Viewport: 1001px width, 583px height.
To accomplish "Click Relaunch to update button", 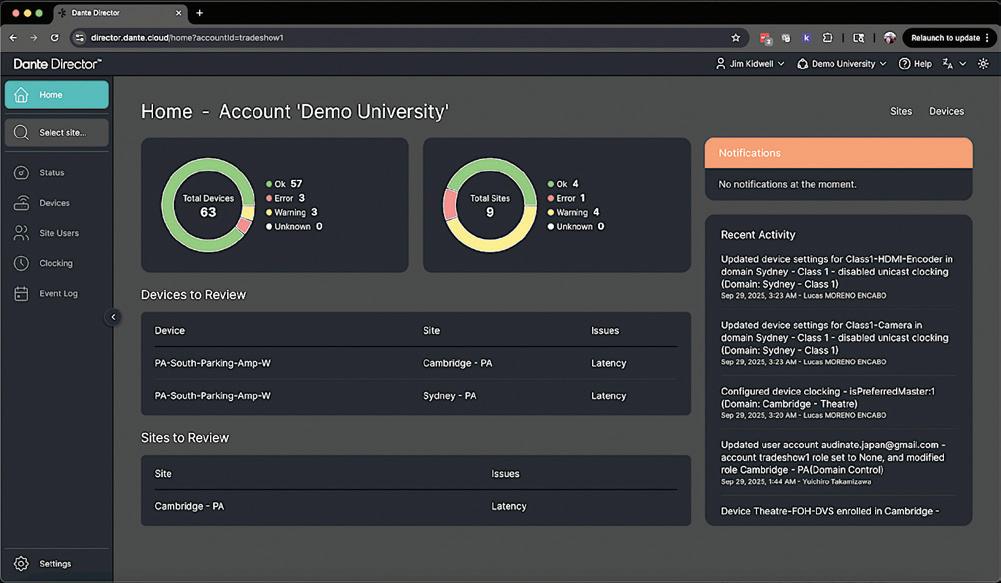I will click(949, 38).
